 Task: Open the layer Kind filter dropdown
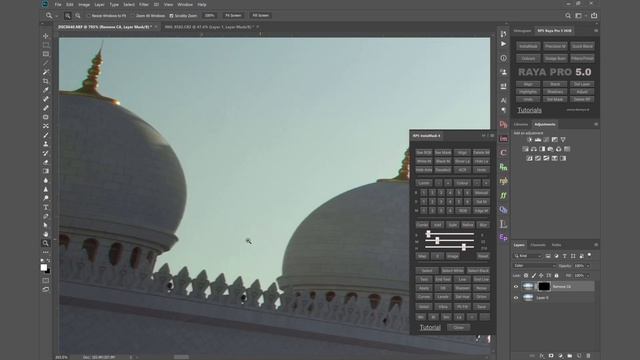(x=527, y=256)
